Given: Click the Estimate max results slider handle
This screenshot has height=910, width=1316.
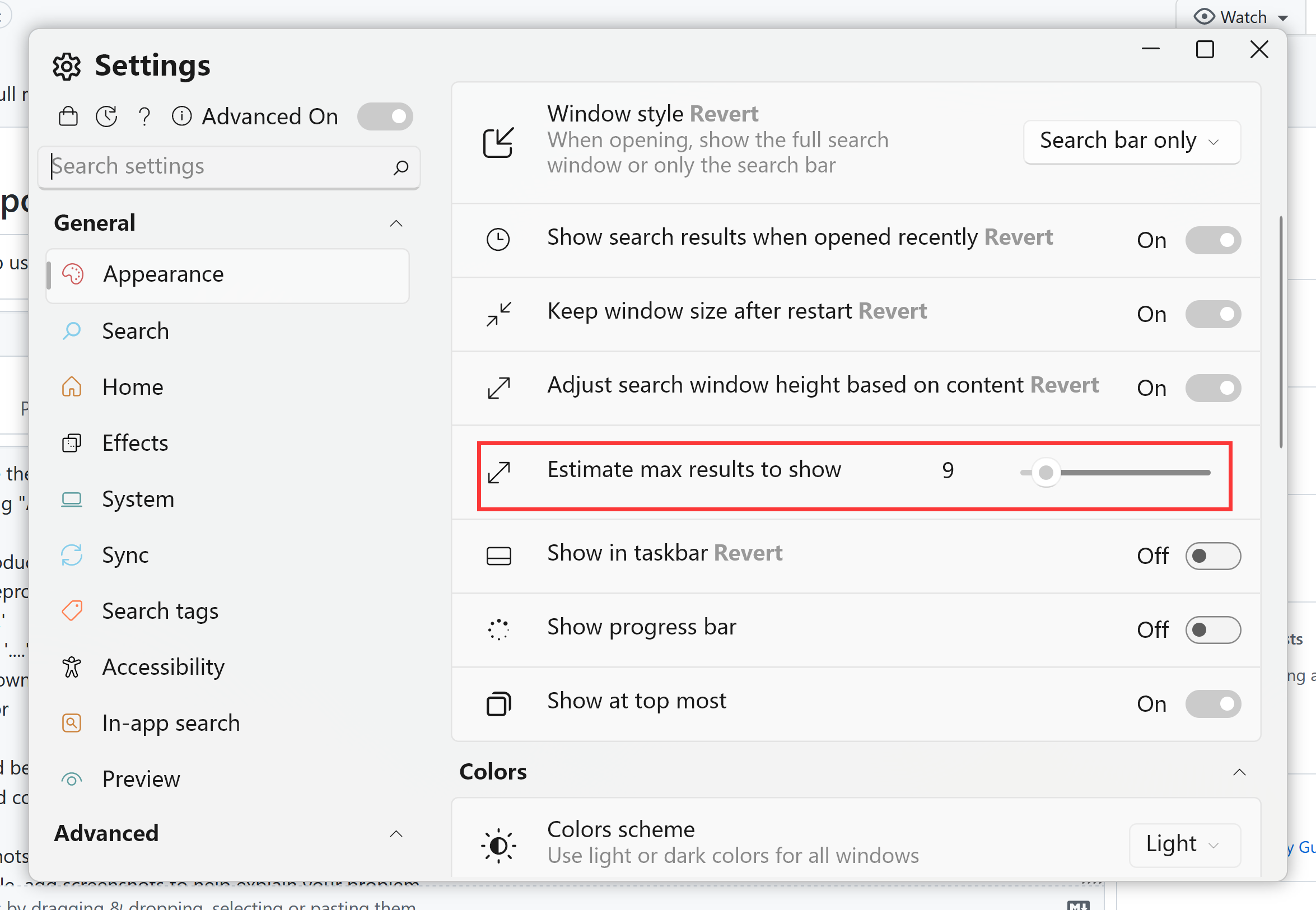Looking at the screenshot, I should (x=1046, y=473).
